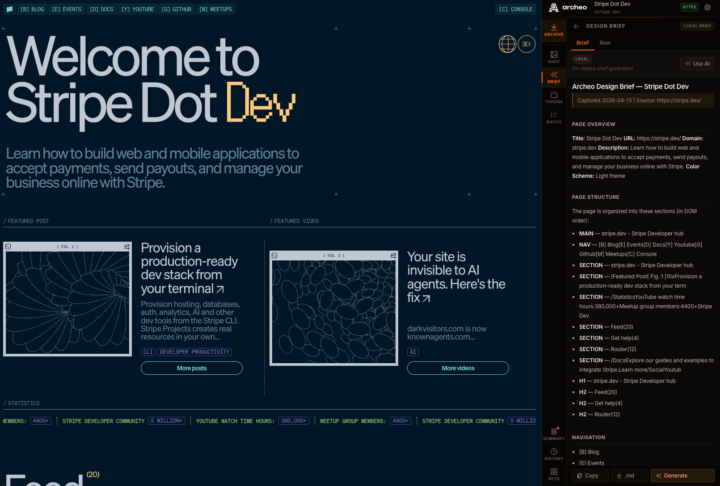Select the Brief sidebar icon
The height and width of the screenshot is (486, 720).
554,77
